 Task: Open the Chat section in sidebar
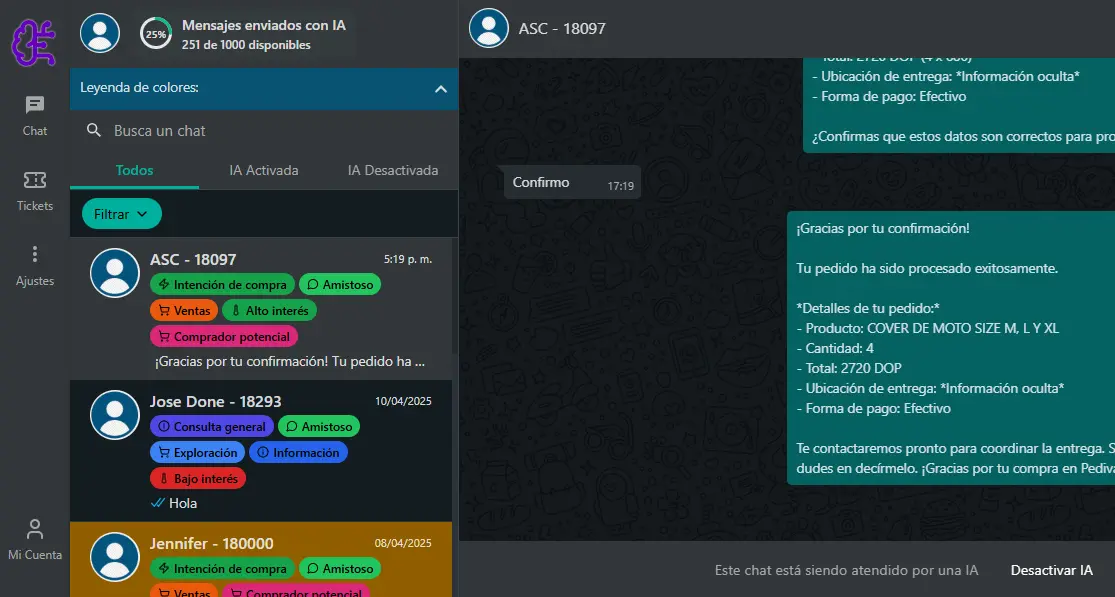[35, 116]
